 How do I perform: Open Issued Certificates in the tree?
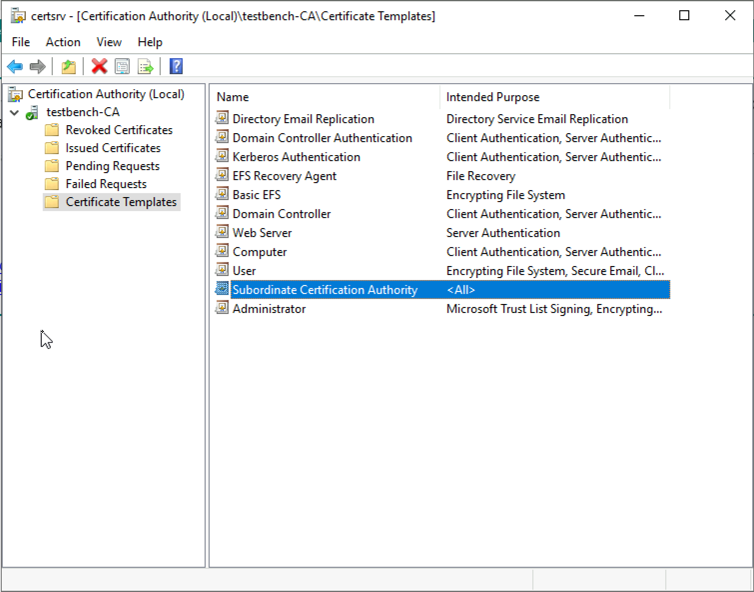click(113, 148)
